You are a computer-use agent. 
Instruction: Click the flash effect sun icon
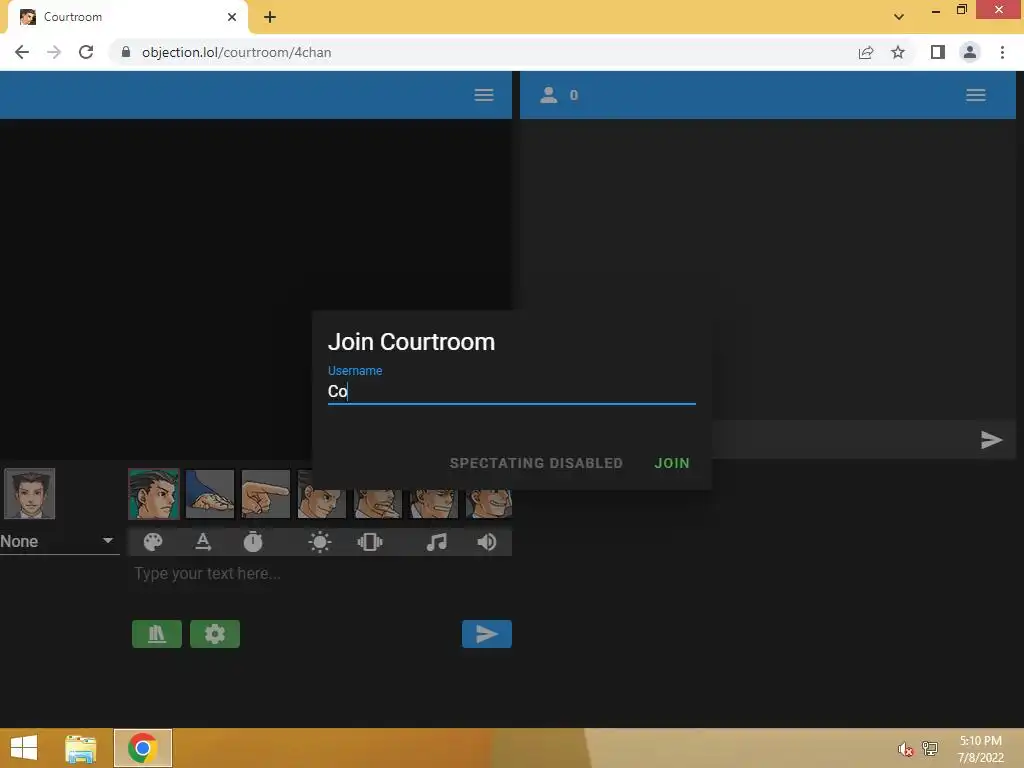[x=320, y=542]
